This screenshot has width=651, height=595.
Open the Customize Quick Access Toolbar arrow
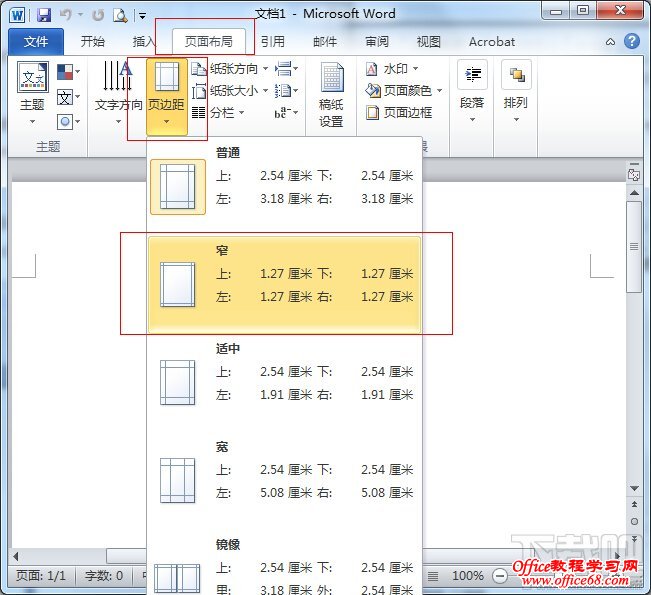[x=142, y=16]
